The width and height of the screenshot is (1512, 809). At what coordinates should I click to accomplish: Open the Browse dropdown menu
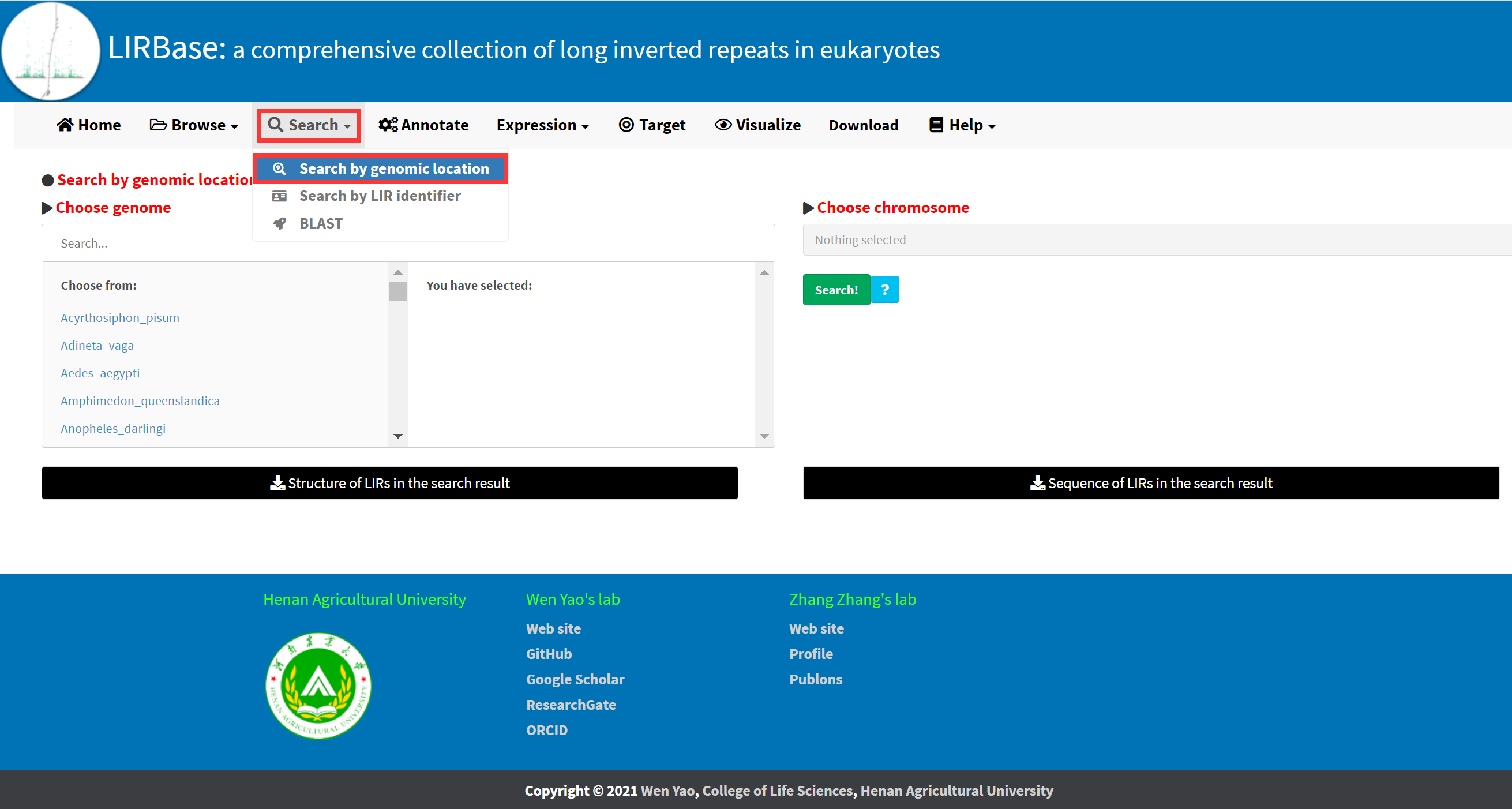[x=194, y=125]
